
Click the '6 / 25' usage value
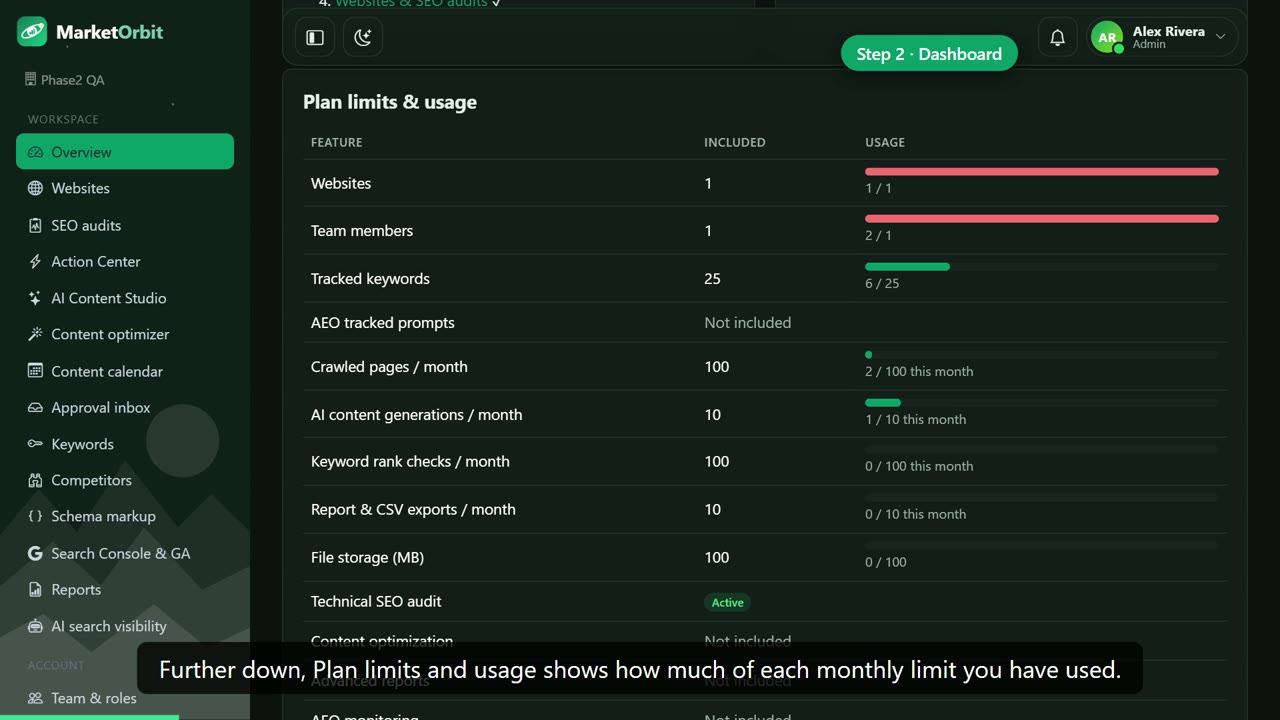click(882, 283)
